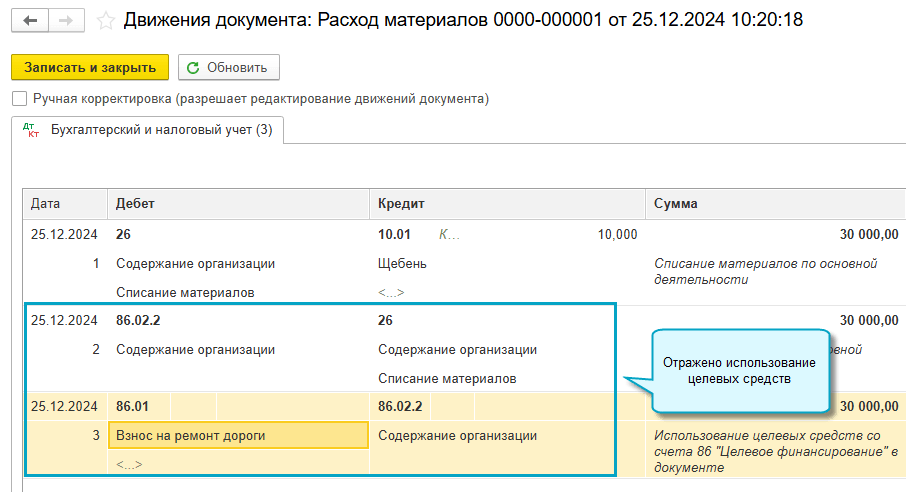Sort by the Дата column header
The height and width of the screenshot is (492, 906).
tap(46, 203)
